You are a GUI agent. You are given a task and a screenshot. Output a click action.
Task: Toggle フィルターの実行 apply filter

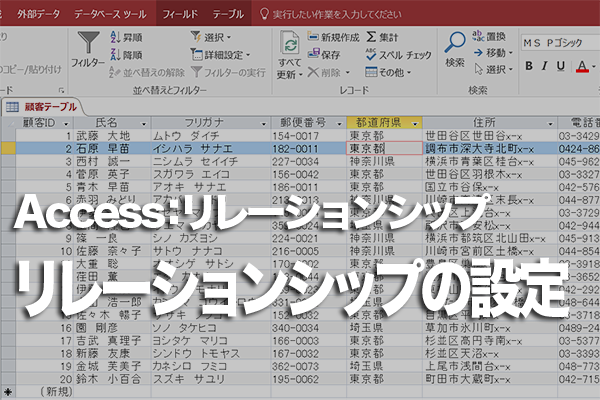coord(228,72)
